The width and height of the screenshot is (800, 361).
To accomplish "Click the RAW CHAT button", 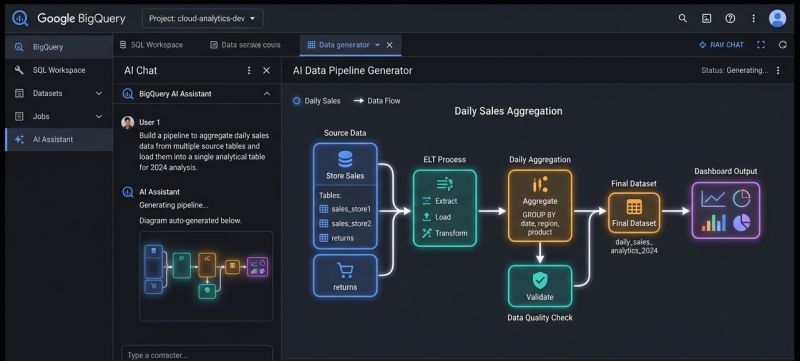I will pos(721,45).
